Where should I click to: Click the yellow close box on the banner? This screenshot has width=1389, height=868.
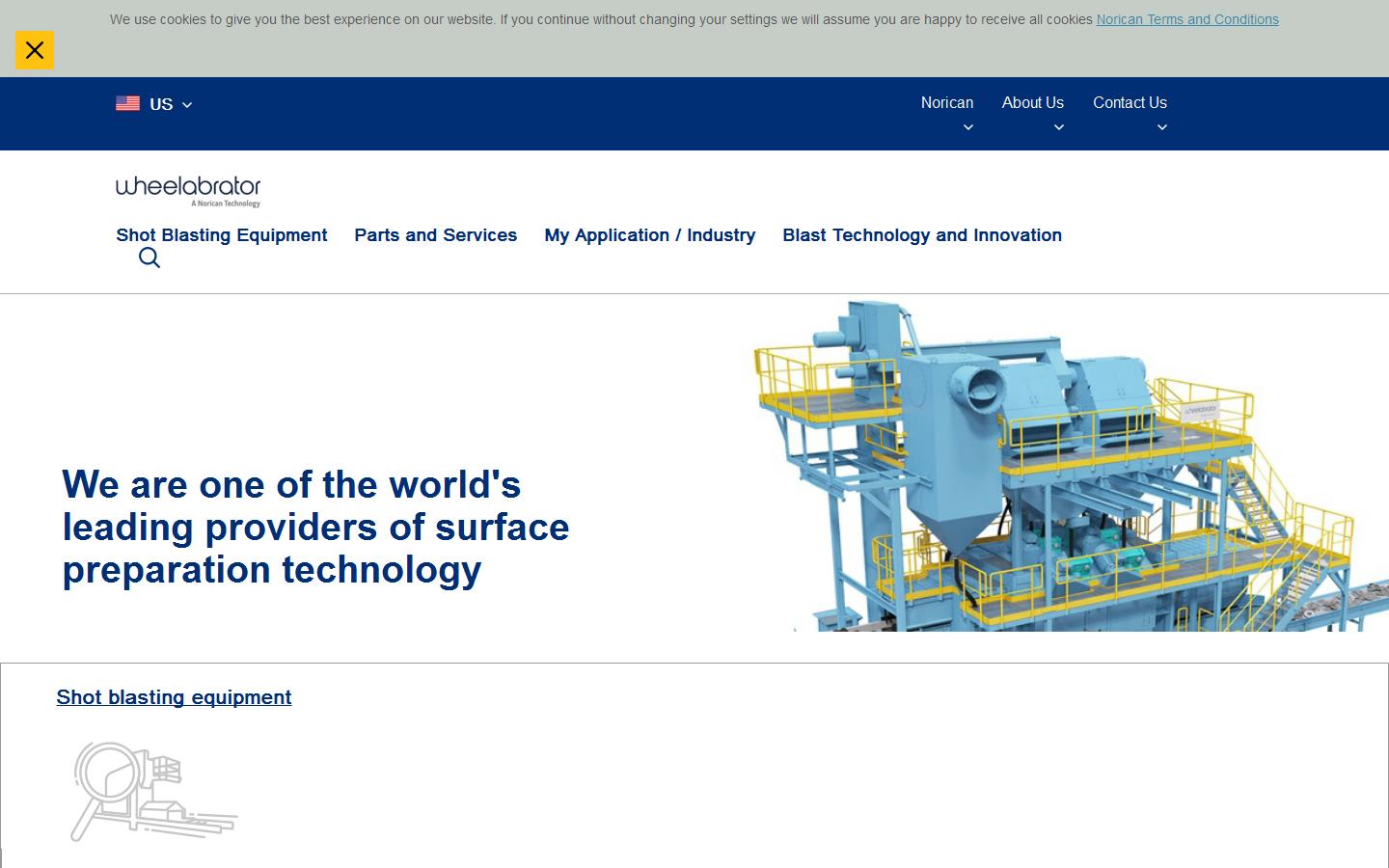coord(35,50)
